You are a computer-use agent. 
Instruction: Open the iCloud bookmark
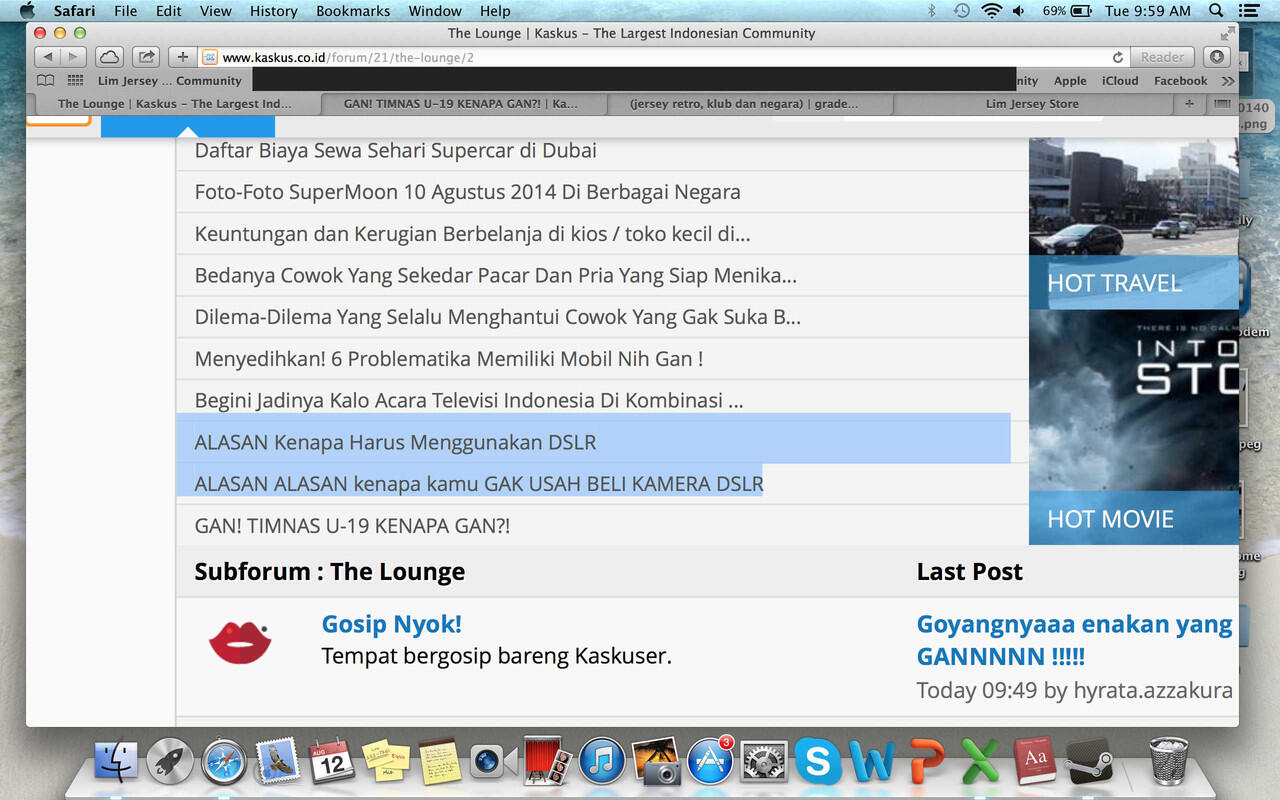coord(1120,81)
